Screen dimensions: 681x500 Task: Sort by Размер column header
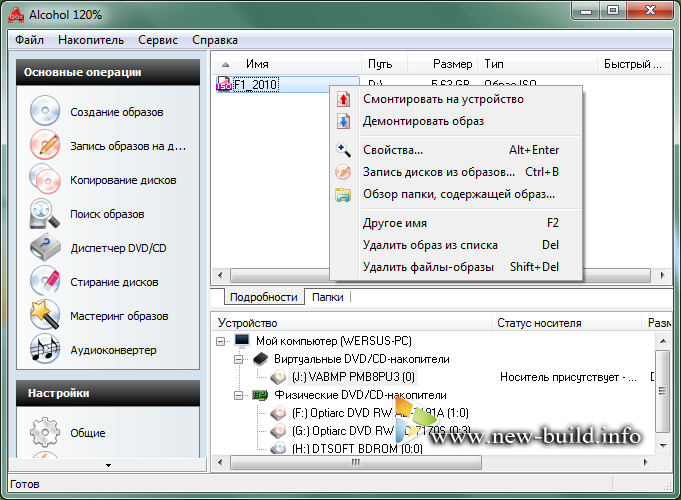(x=443, y=64)
